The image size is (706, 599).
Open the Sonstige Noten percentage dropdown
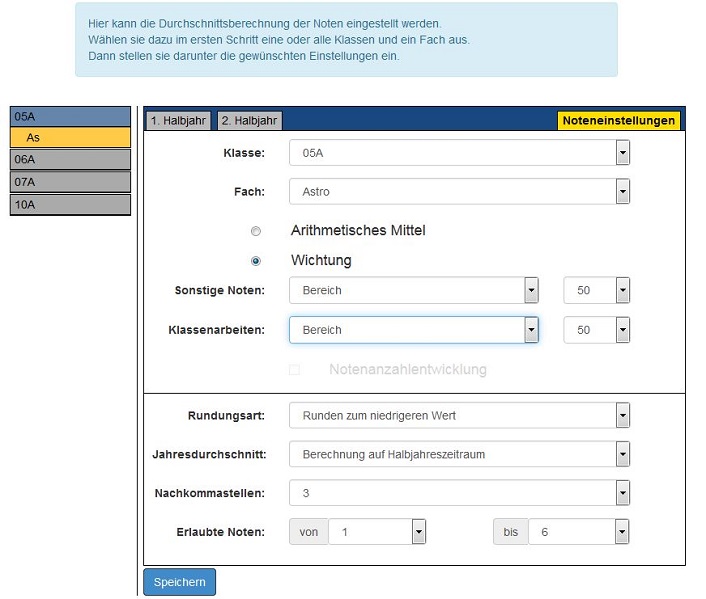point(597,290)
